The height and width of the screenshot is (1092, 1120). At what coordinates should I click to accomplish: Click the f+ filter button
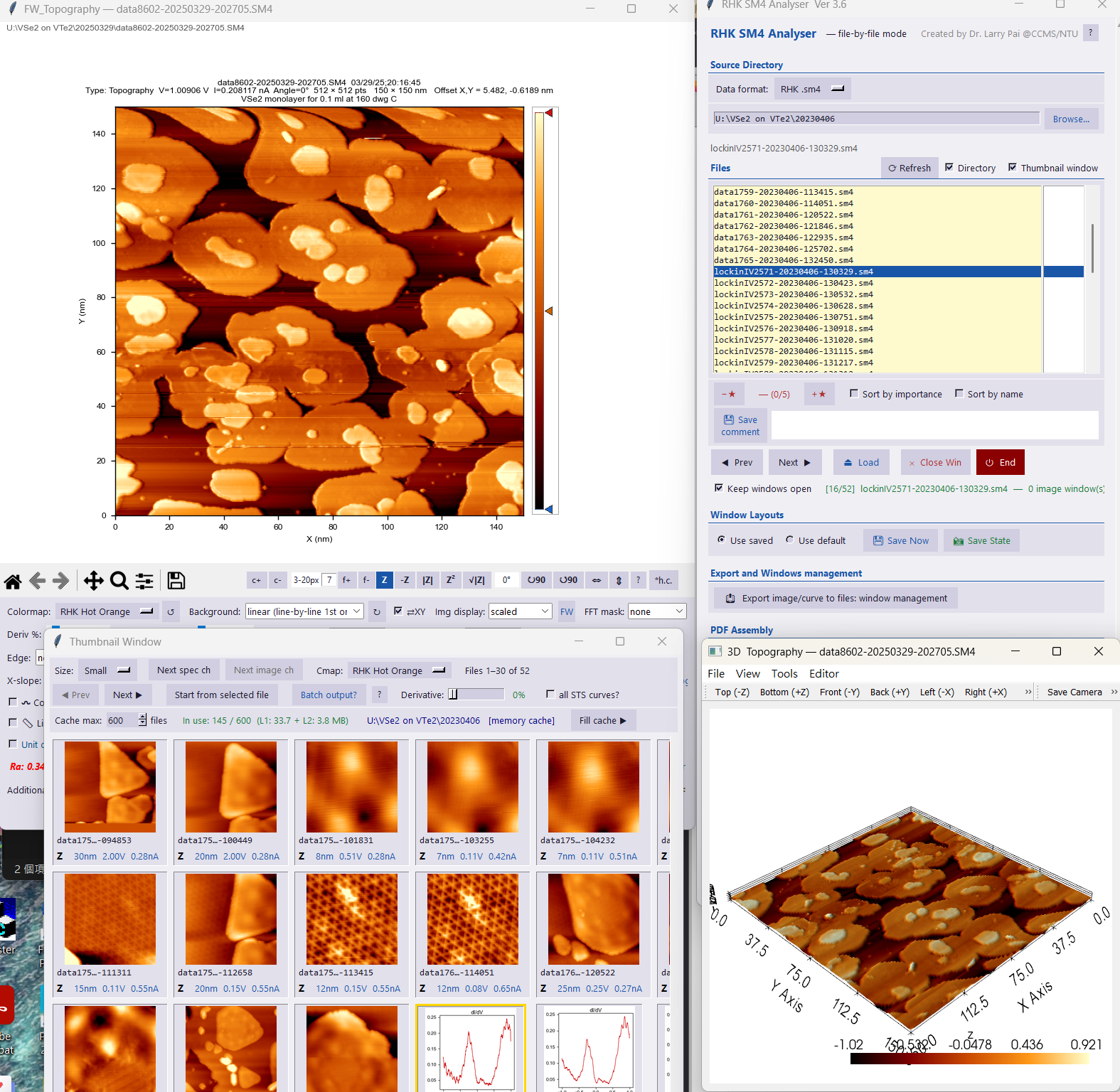(x=346, y=580)
